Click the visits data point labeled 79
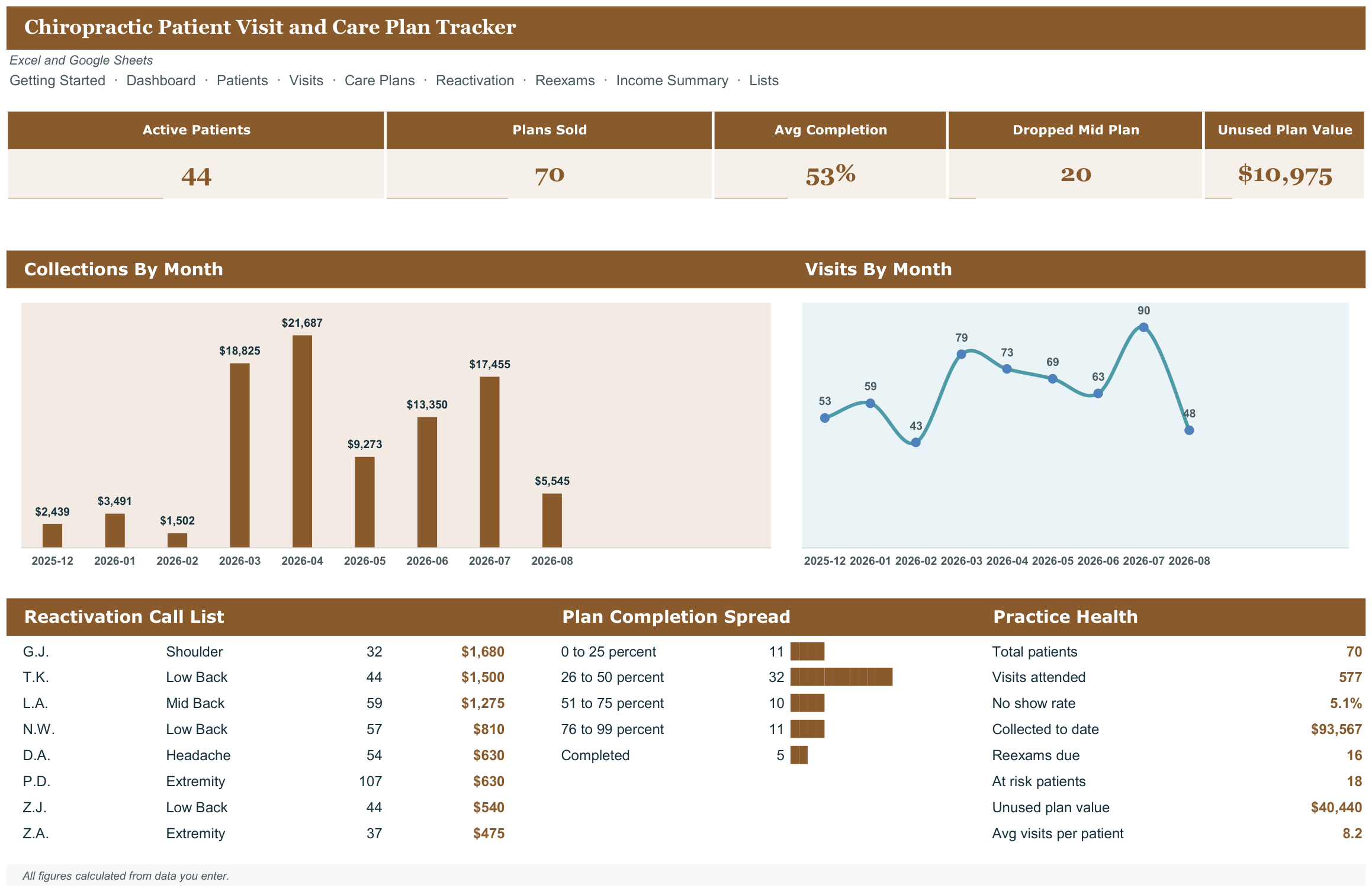 click(961, 354)
